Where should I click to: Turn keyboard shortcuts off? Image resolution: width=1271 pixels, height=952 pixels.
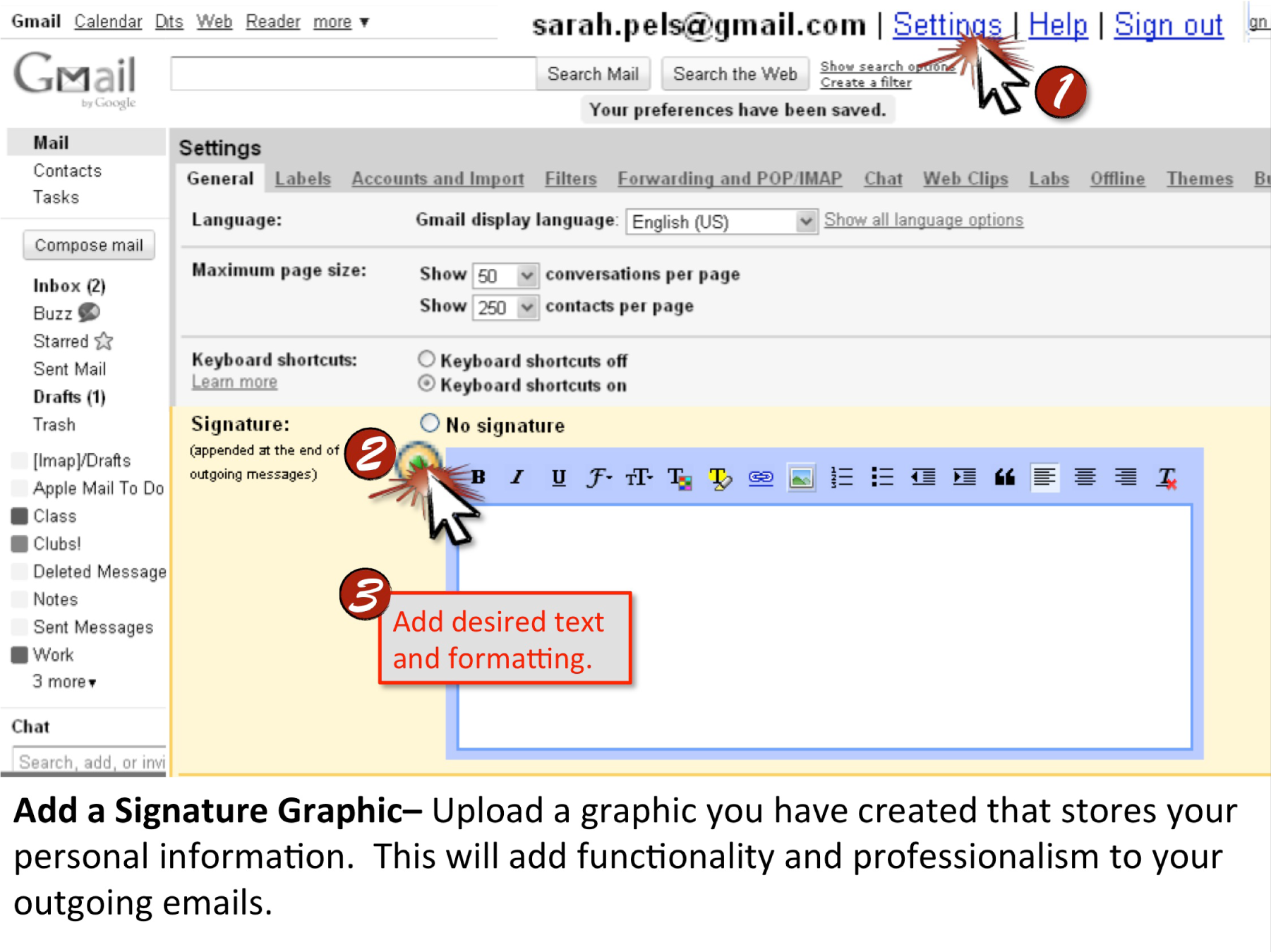[x=426, y=359]
